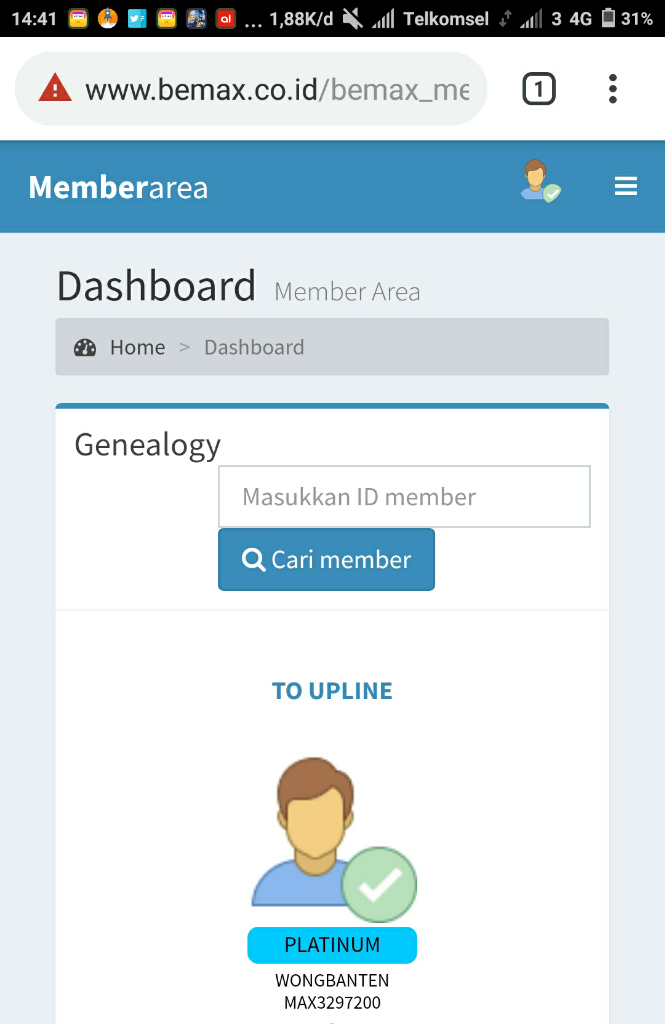665x1024 pixels.
Task: Click the magnifier icon on the Cari member button
Action: pos(253,560)
